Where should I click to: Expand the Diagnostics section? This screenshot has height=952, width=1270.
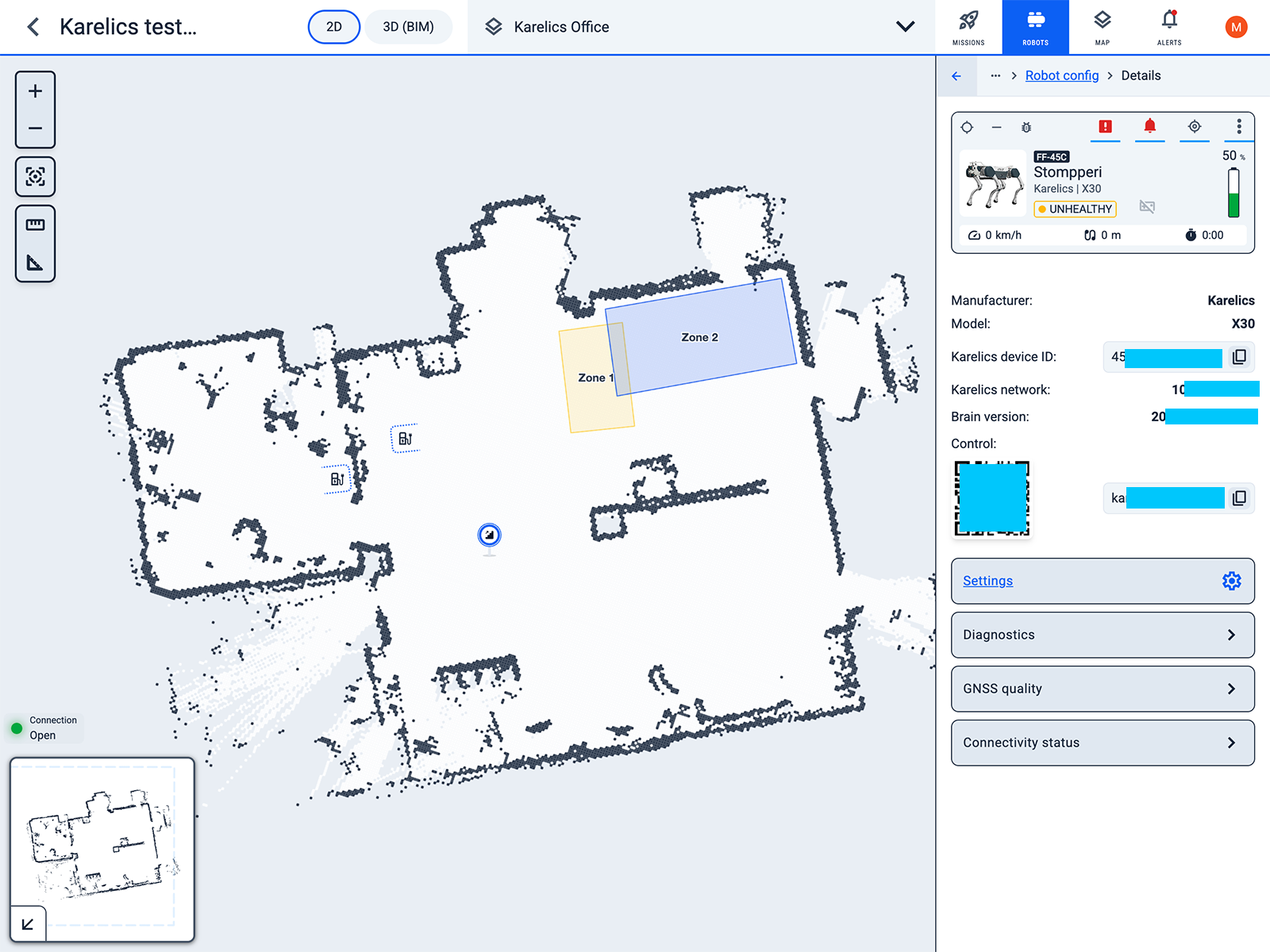point(1102,635)
